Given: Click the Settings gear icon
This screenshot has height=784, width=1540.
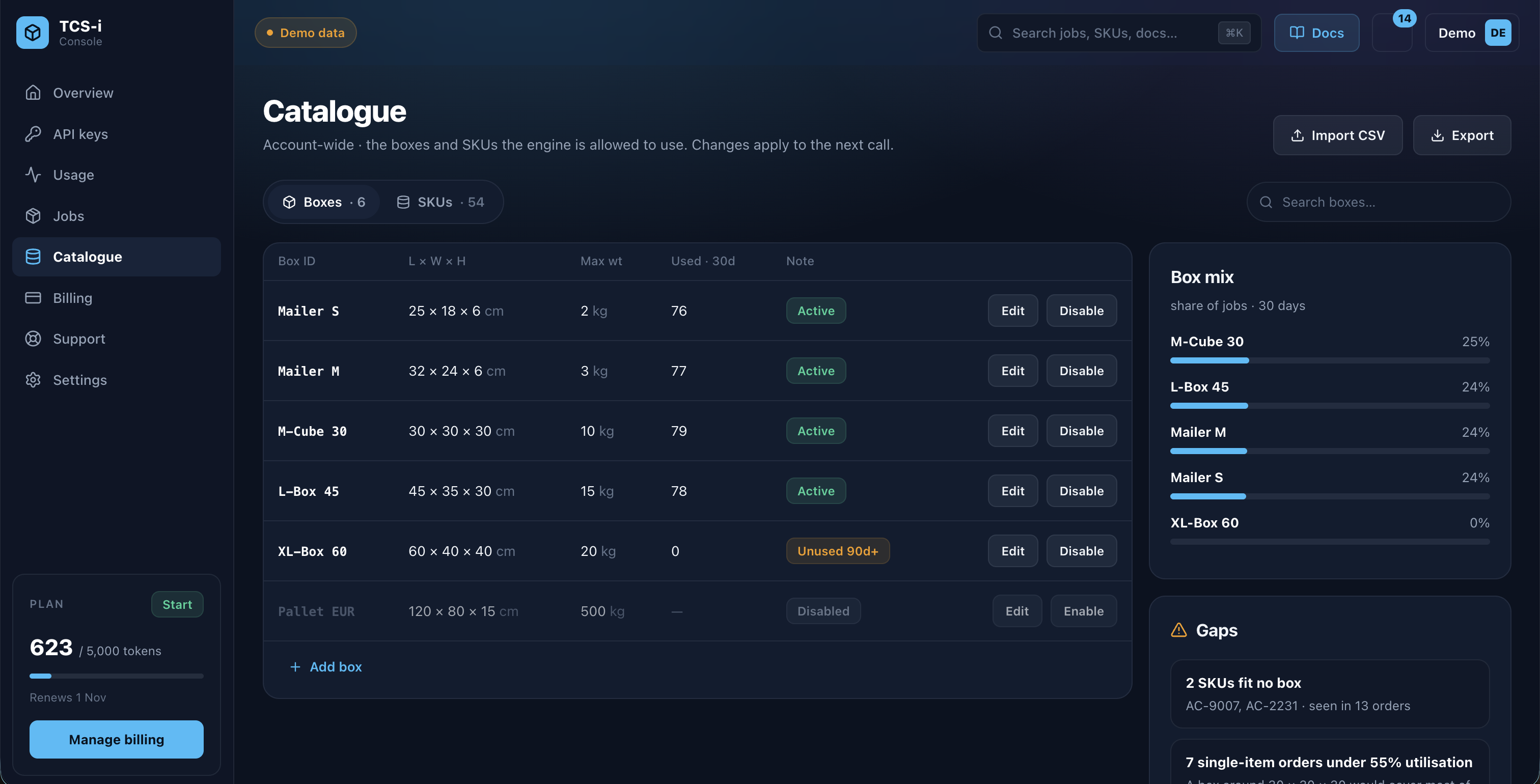Looking at the screenshot, I should (34, 380).
